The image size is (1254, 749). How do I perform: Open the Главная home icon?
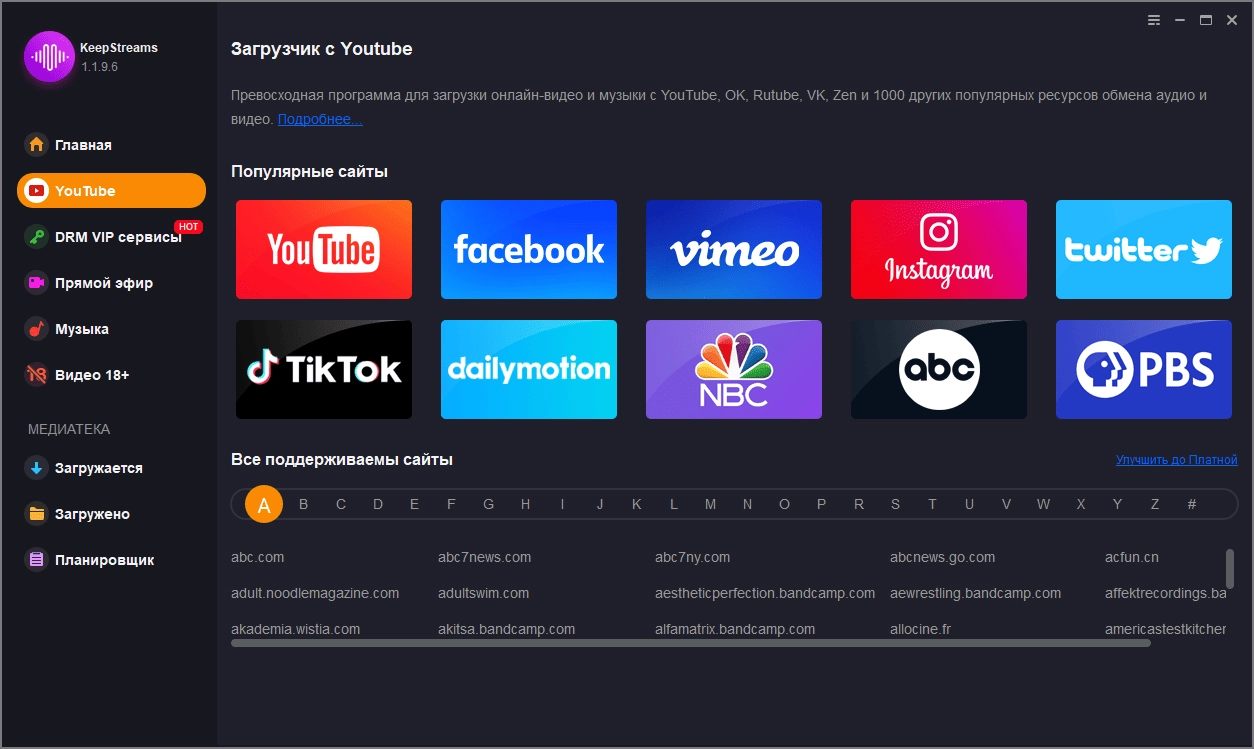37,145
